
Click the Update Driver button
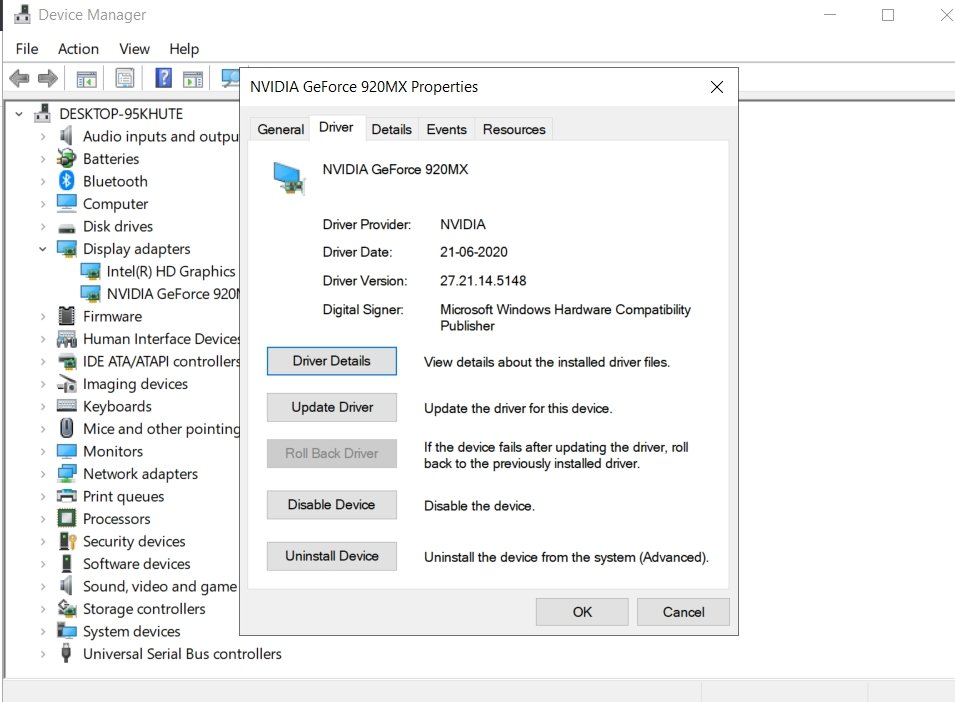coord(331,407)
